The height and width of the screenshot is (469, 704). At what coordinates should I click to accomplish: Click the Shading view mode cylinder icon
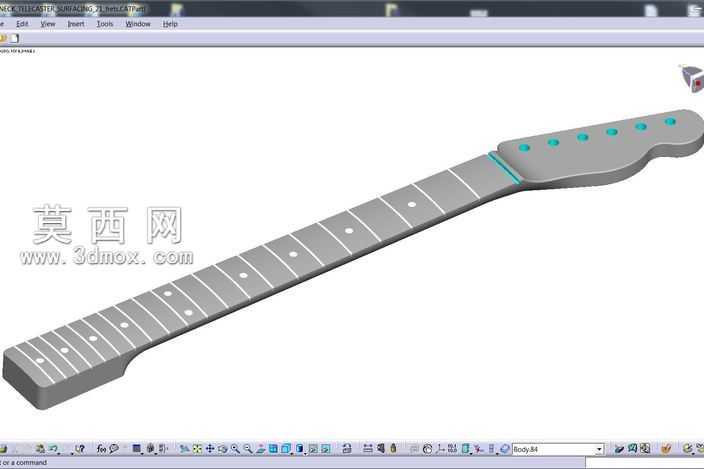click(299, 448)
